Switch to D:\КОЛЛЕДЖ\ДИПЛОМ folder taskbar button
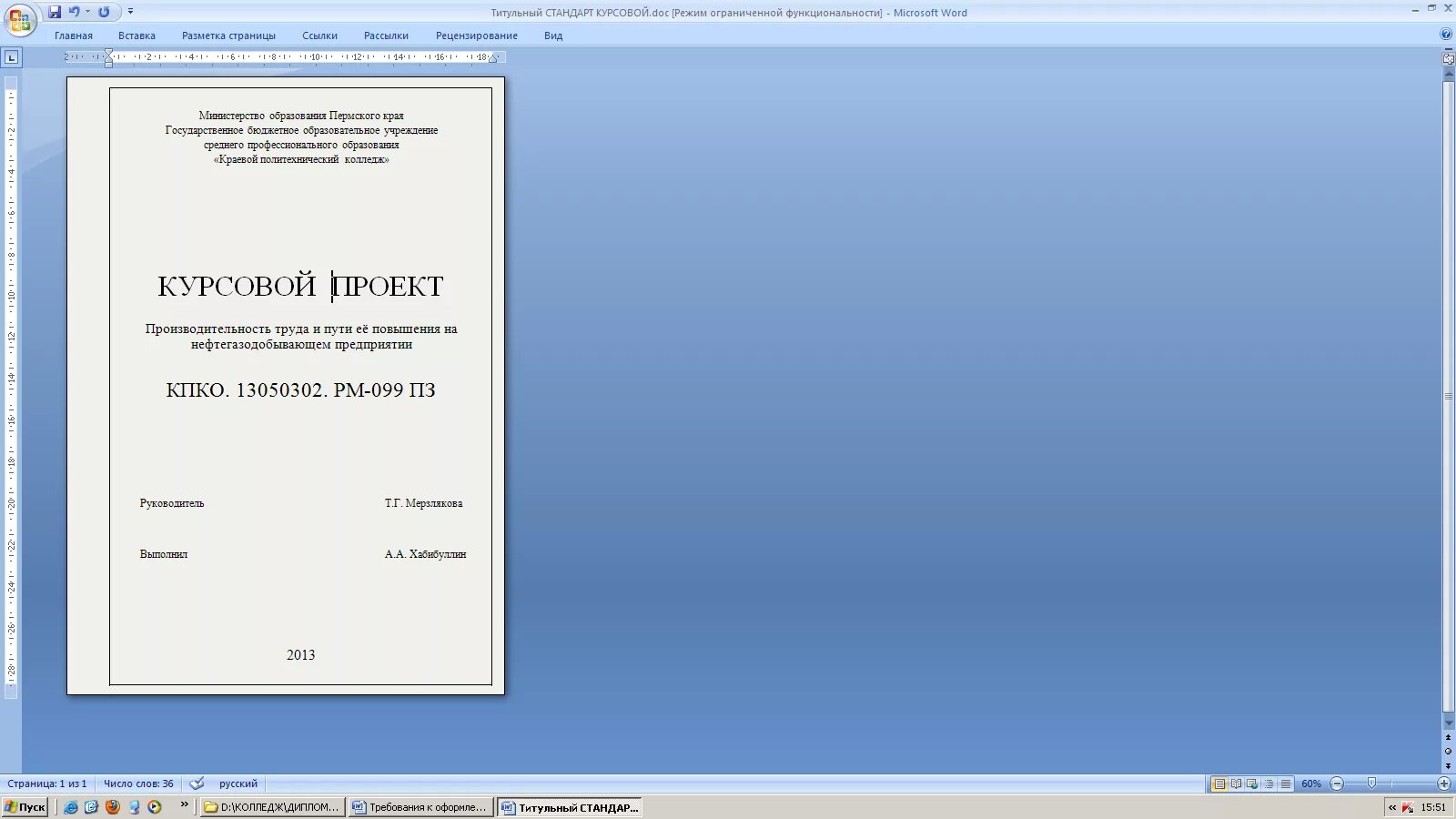 (272, 807)
